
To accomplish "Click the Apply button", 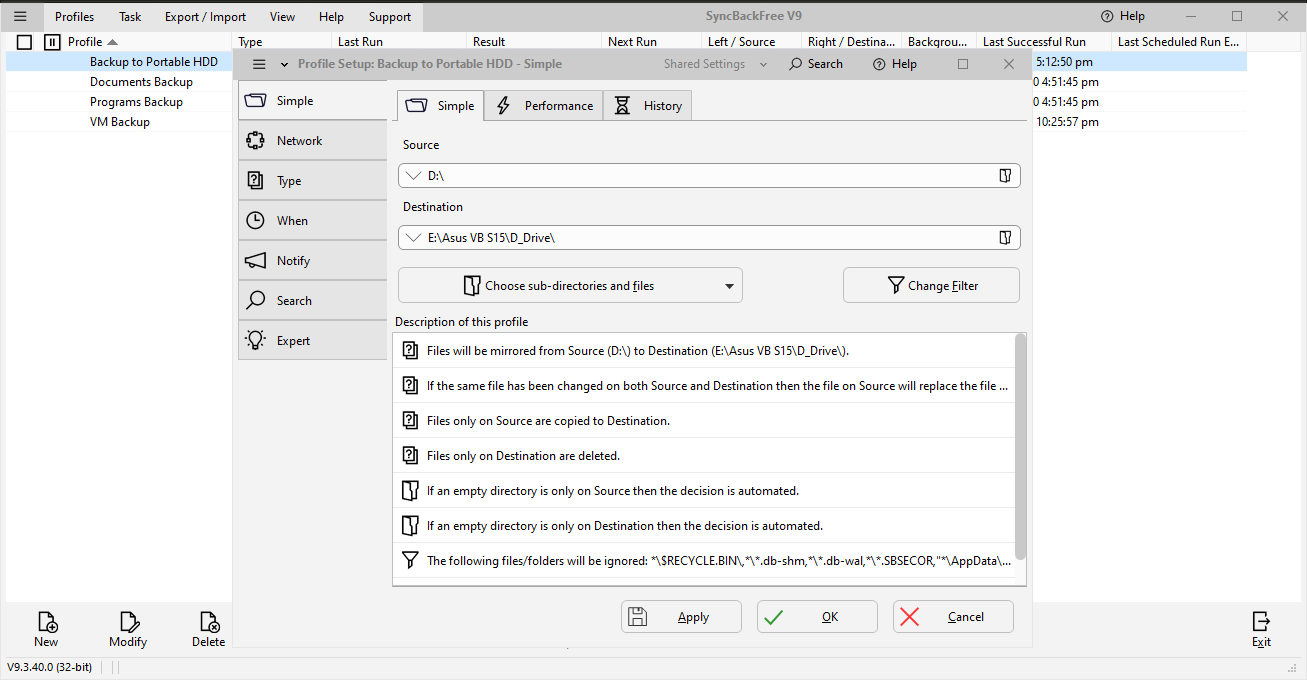I will coord(681,617).
